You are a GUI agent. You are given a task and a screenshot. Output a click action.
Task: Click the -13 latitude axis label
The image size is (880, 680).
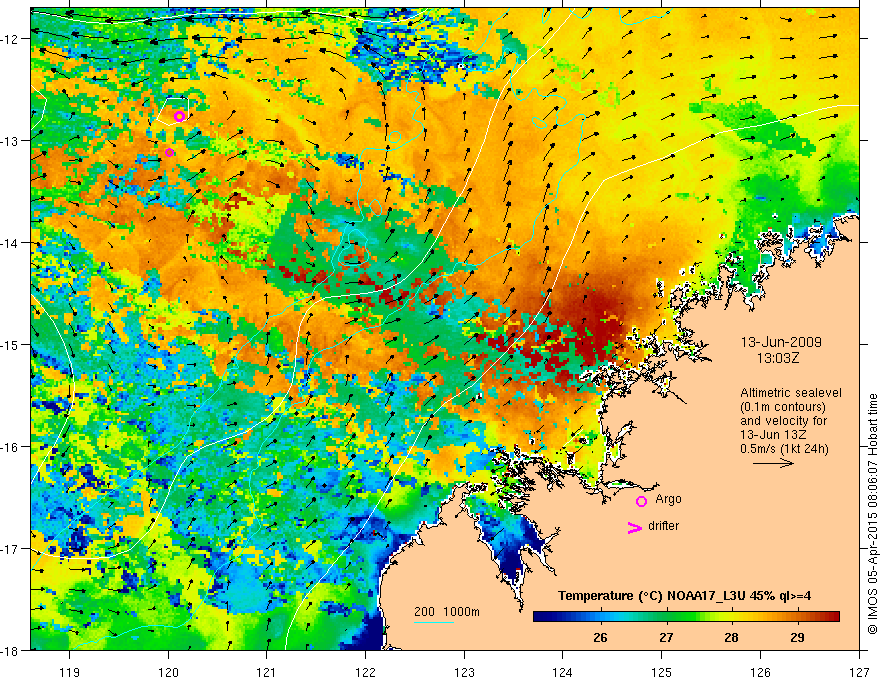pos(11,140)
